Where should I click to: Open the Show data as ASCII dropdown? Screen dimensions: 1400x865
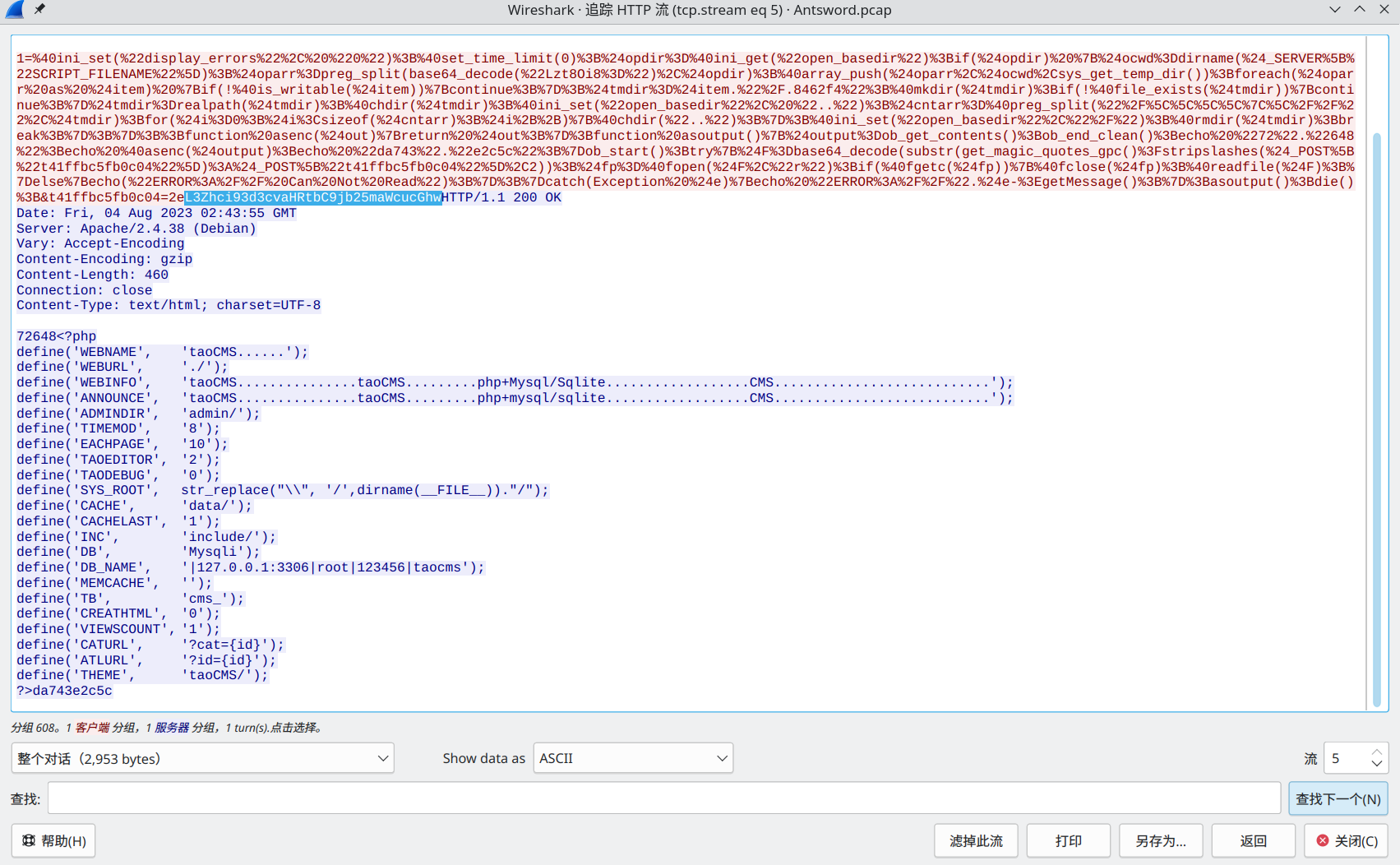coord(633,758)
